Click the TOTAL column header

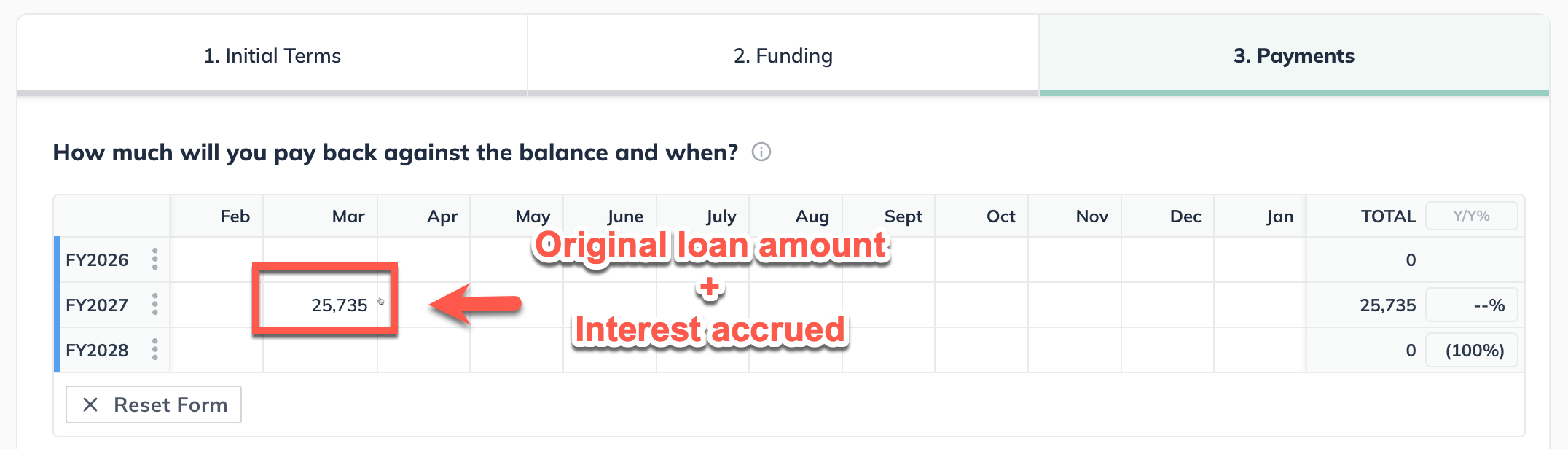click(x=1388, y=216)
